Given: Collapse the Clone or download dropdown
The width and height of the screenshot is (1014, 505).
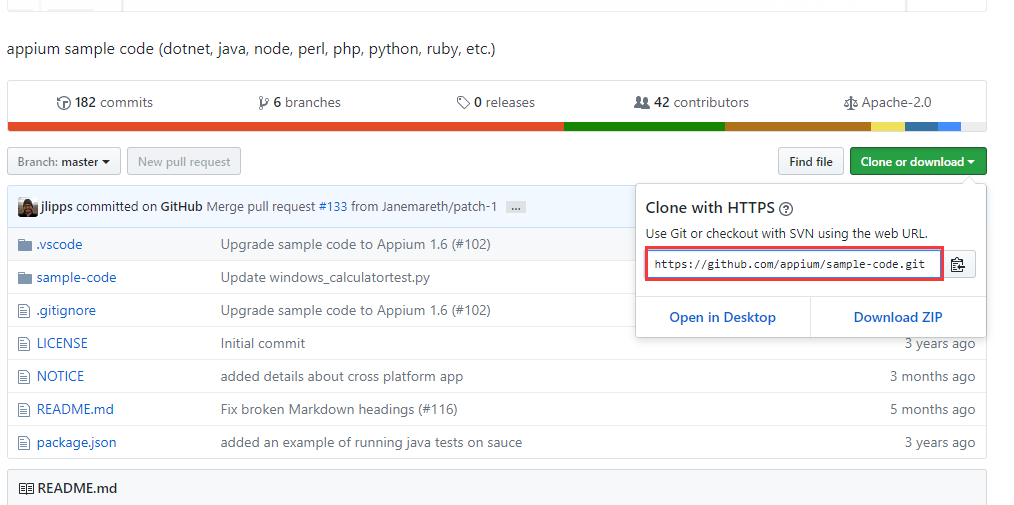Looking at the screenshot, I should pos(917,162).
